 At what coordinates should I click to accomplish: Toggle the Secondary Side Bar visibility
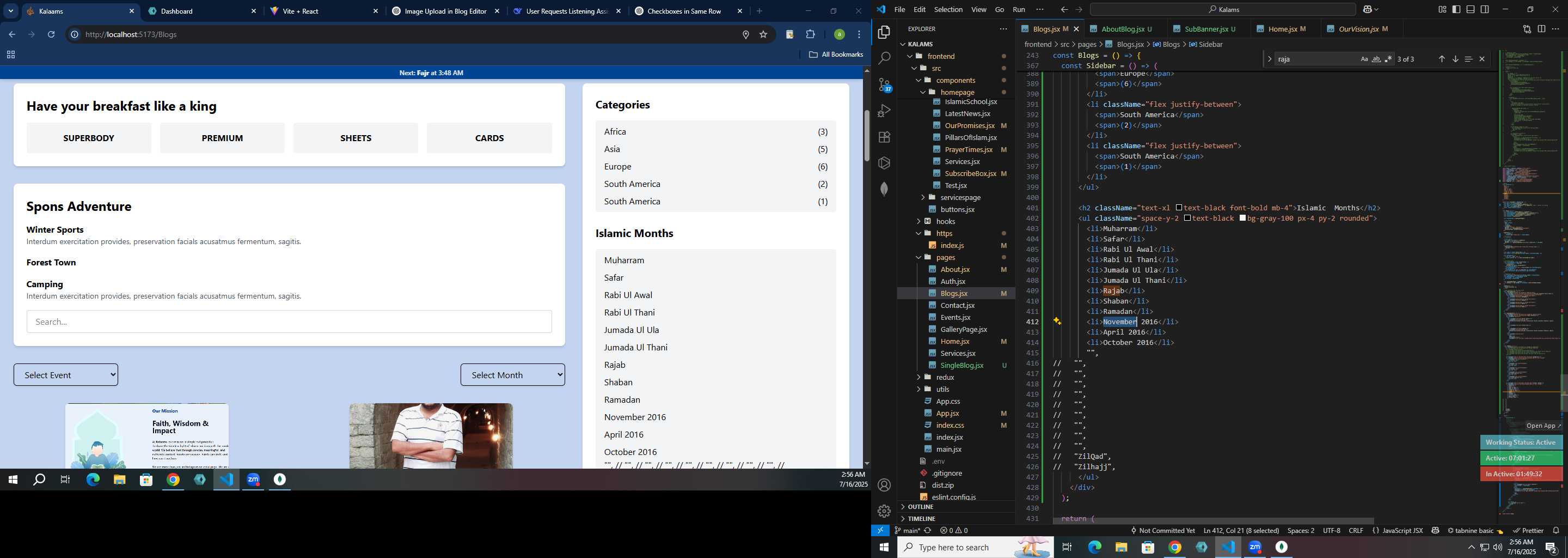(1485, 9)
